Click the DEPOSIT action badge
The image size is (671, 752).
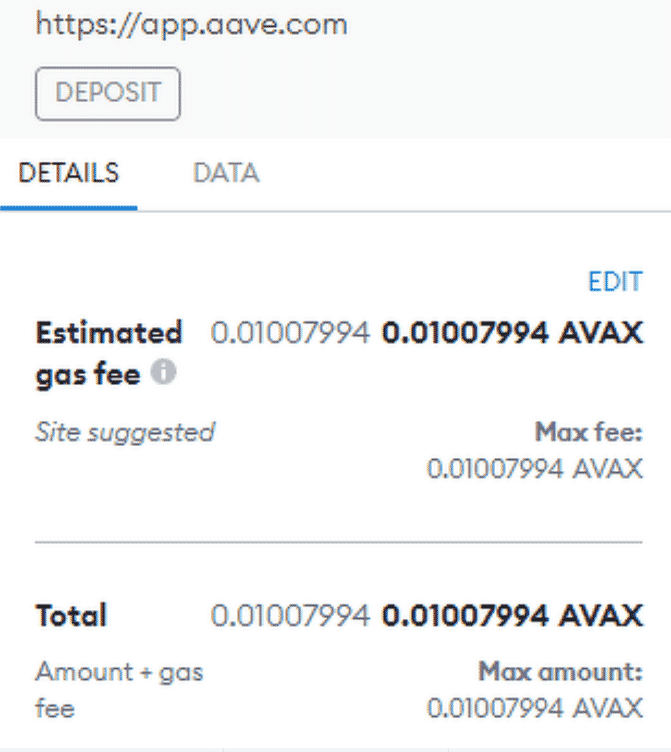click(x=108, y=93)
